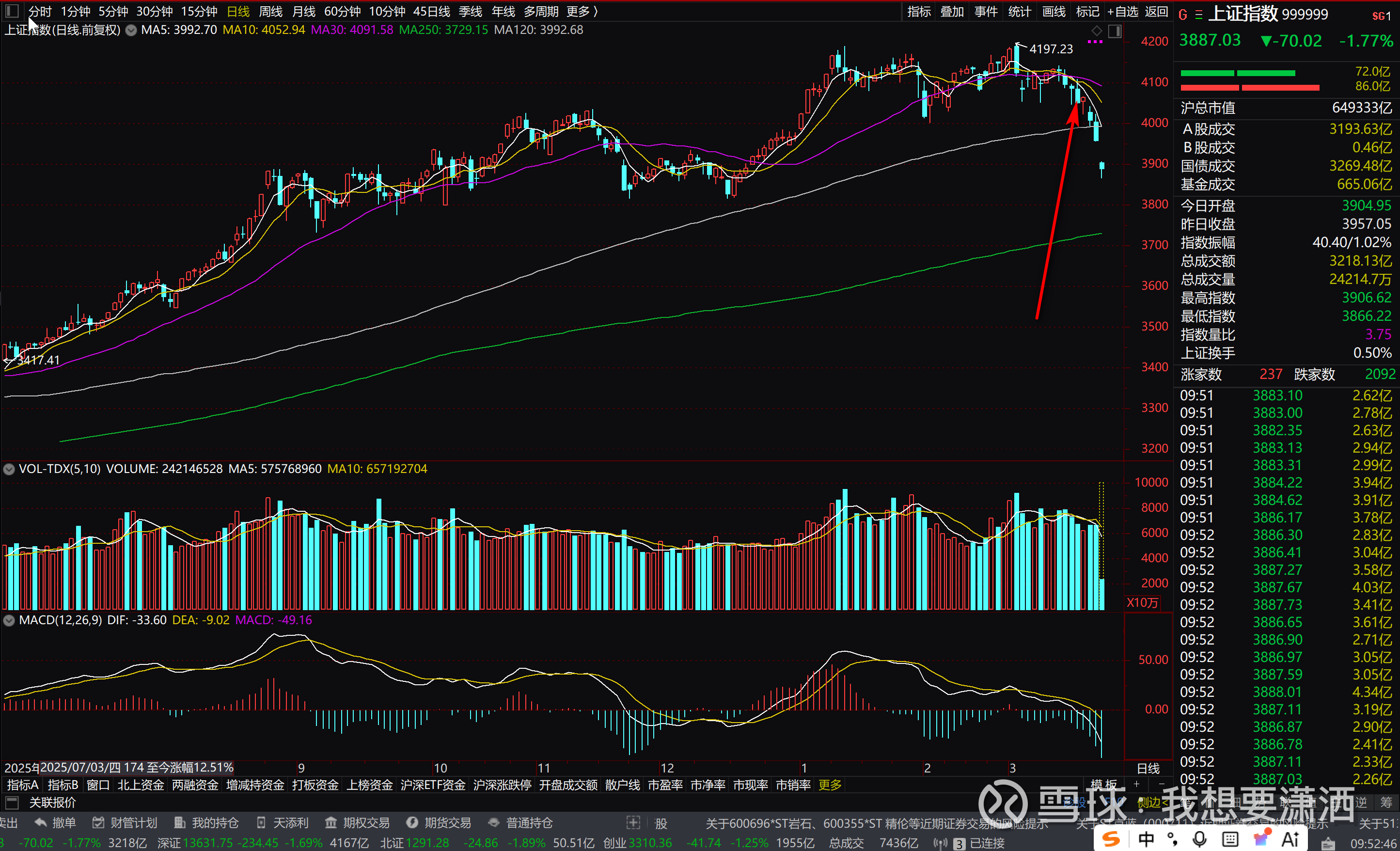
Task: Toggle the MACD indicator circle button
Action: tap(9, 620)
